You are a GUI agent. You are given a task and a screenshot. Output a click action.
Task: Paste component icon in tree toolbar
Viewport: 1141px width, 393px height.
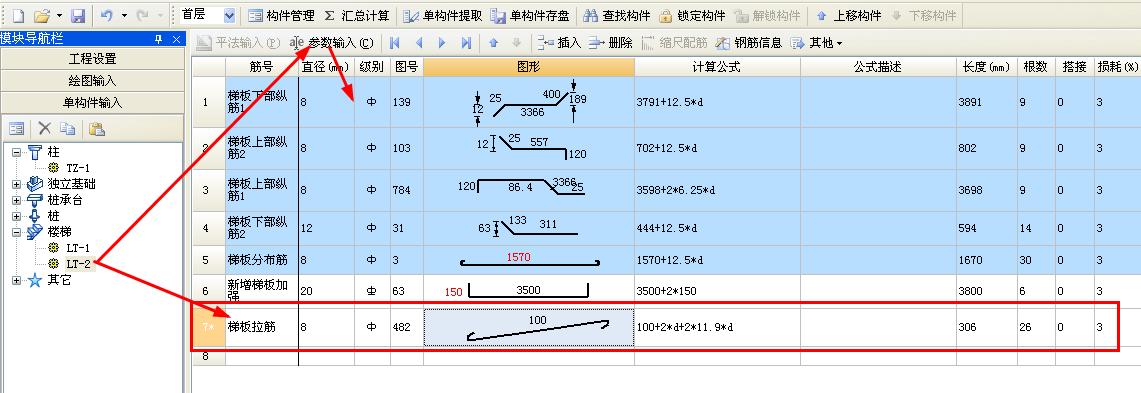point(97,129)
